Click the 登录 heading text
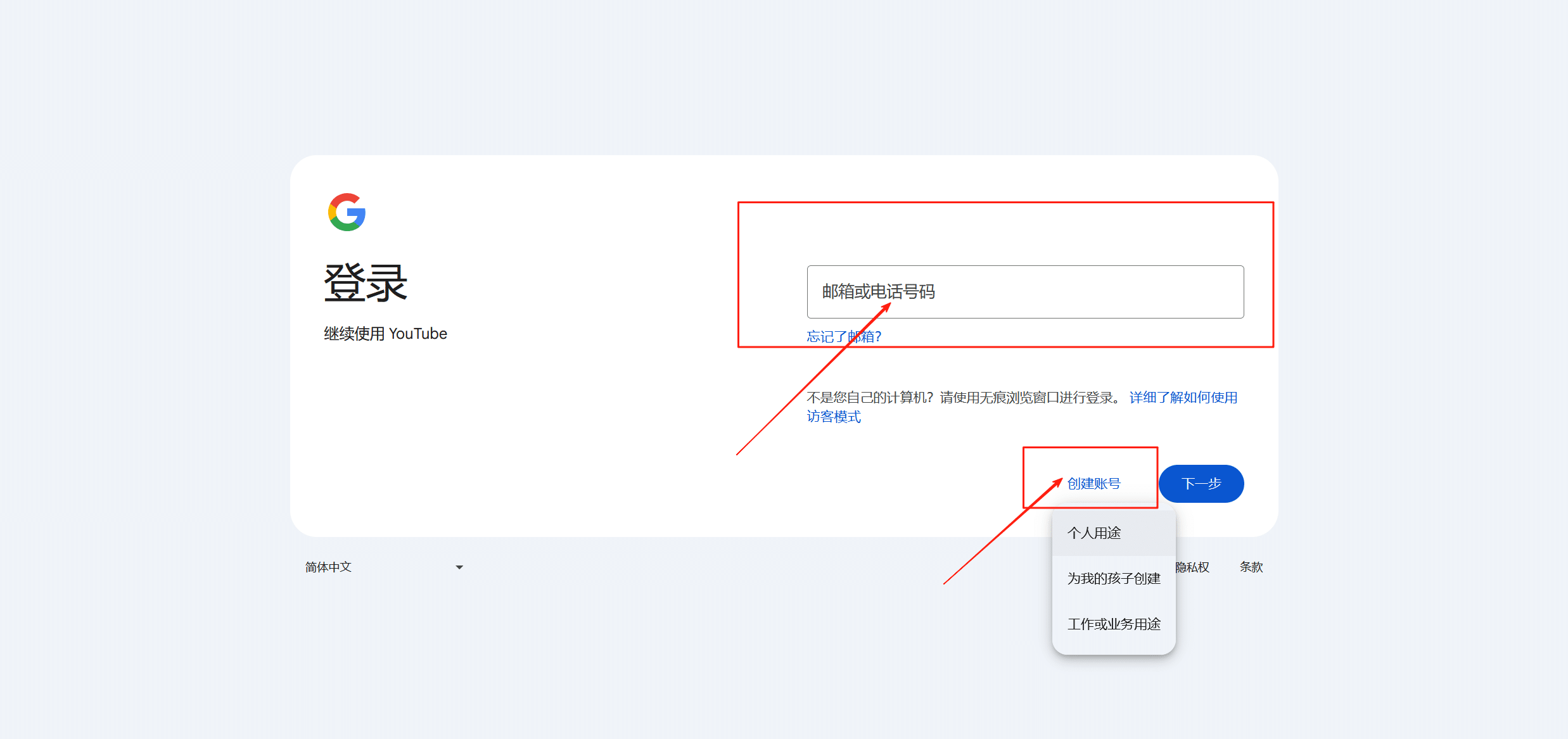The height and width of the screenshot is (739, 1568). 366,282
